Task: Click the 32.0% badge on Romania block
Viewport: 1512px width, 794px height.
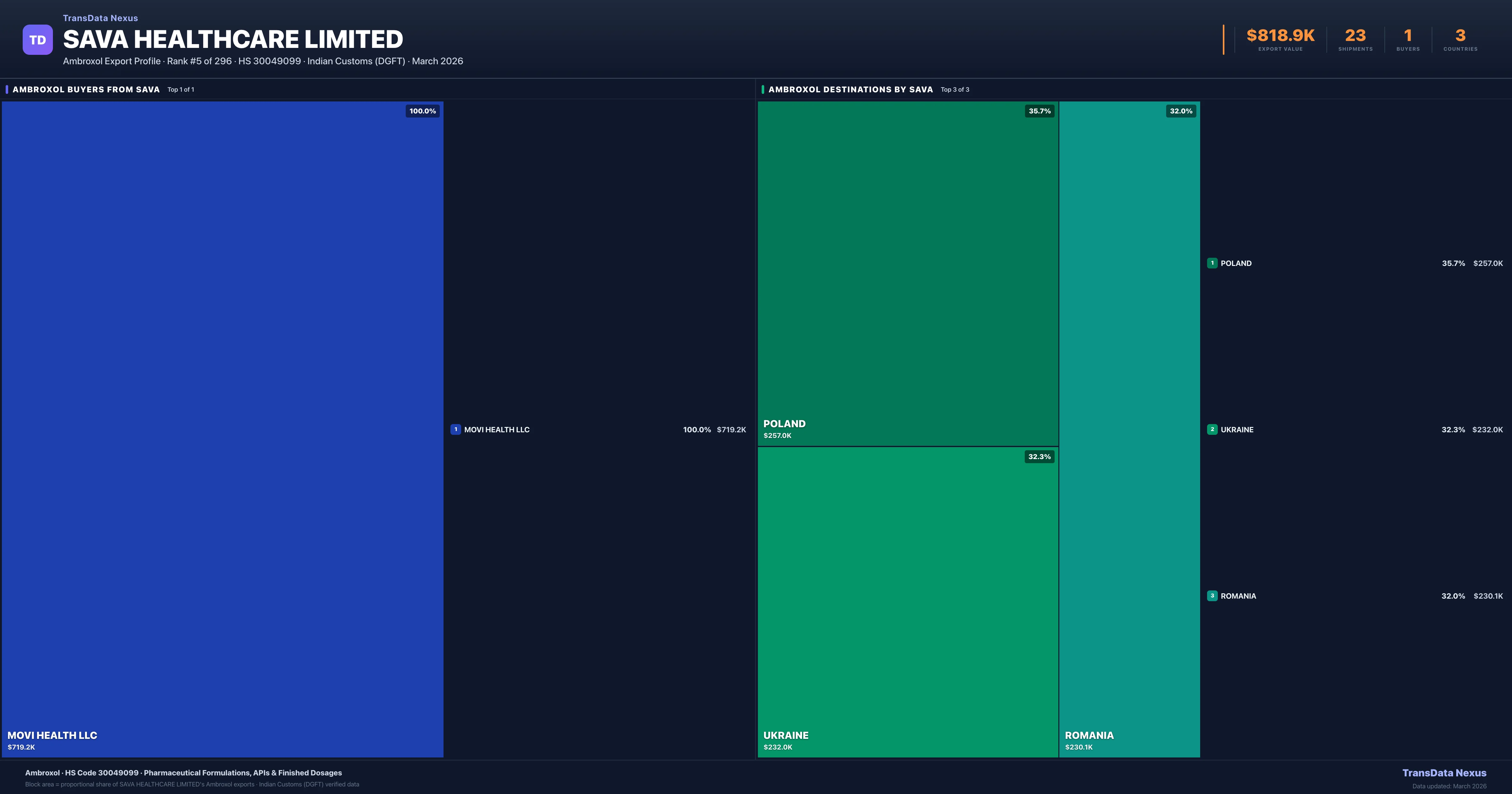Action: pos(1181,111)
